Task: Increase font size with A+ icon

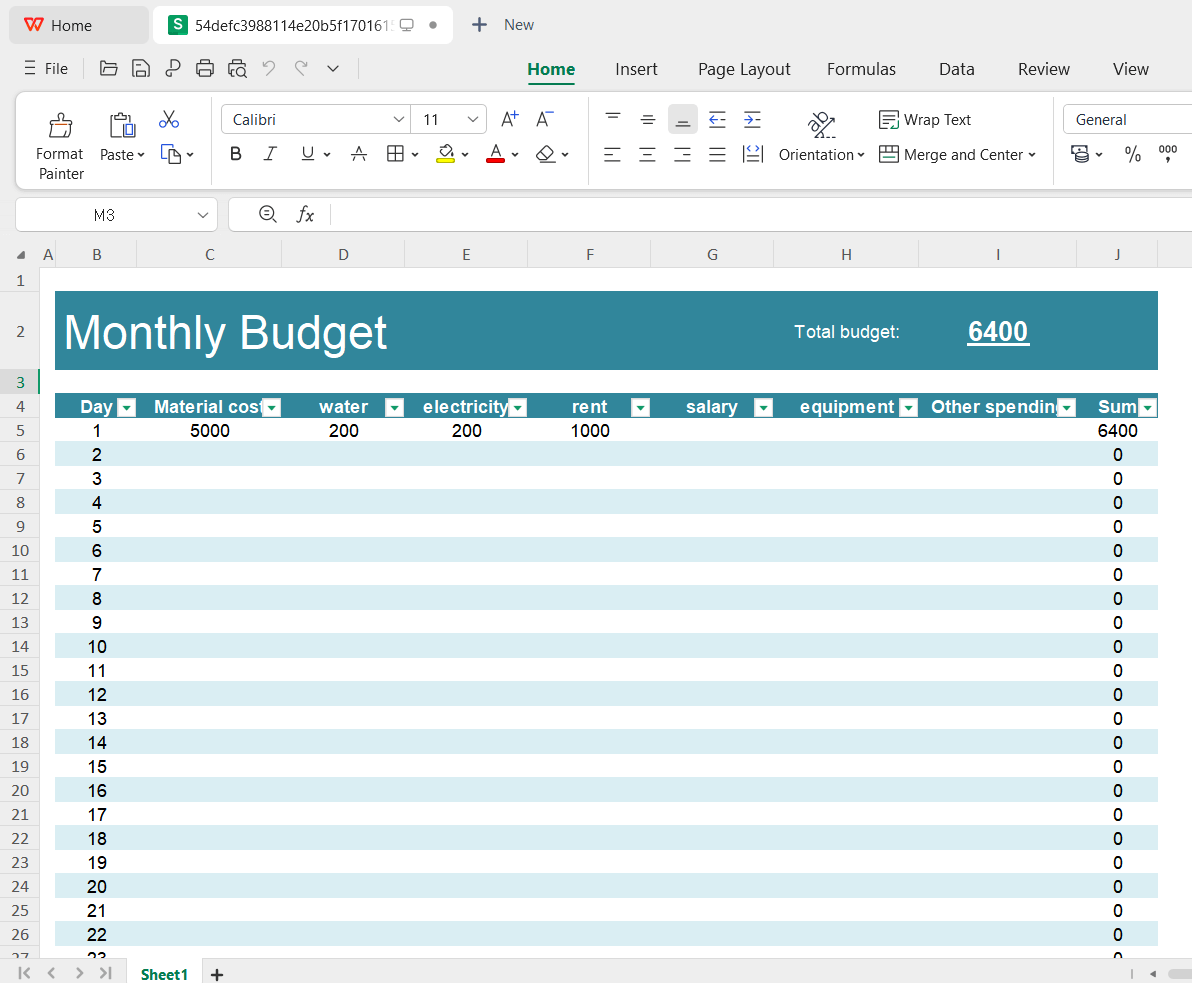Action: click(509, 119)
